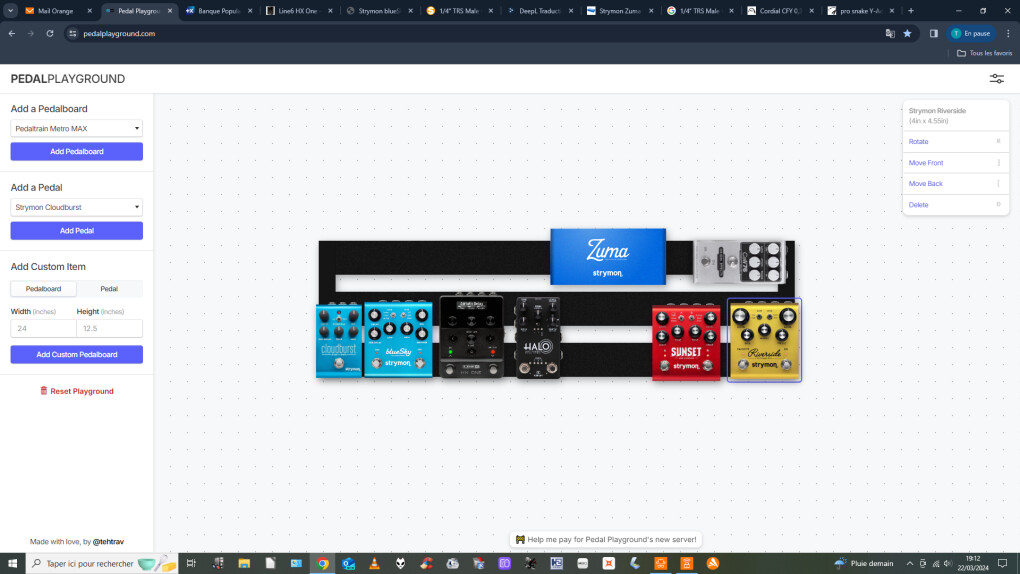Screen dimensions: 1020x574
Task: Show hidden system tray icons
Action: pos(910,564)
